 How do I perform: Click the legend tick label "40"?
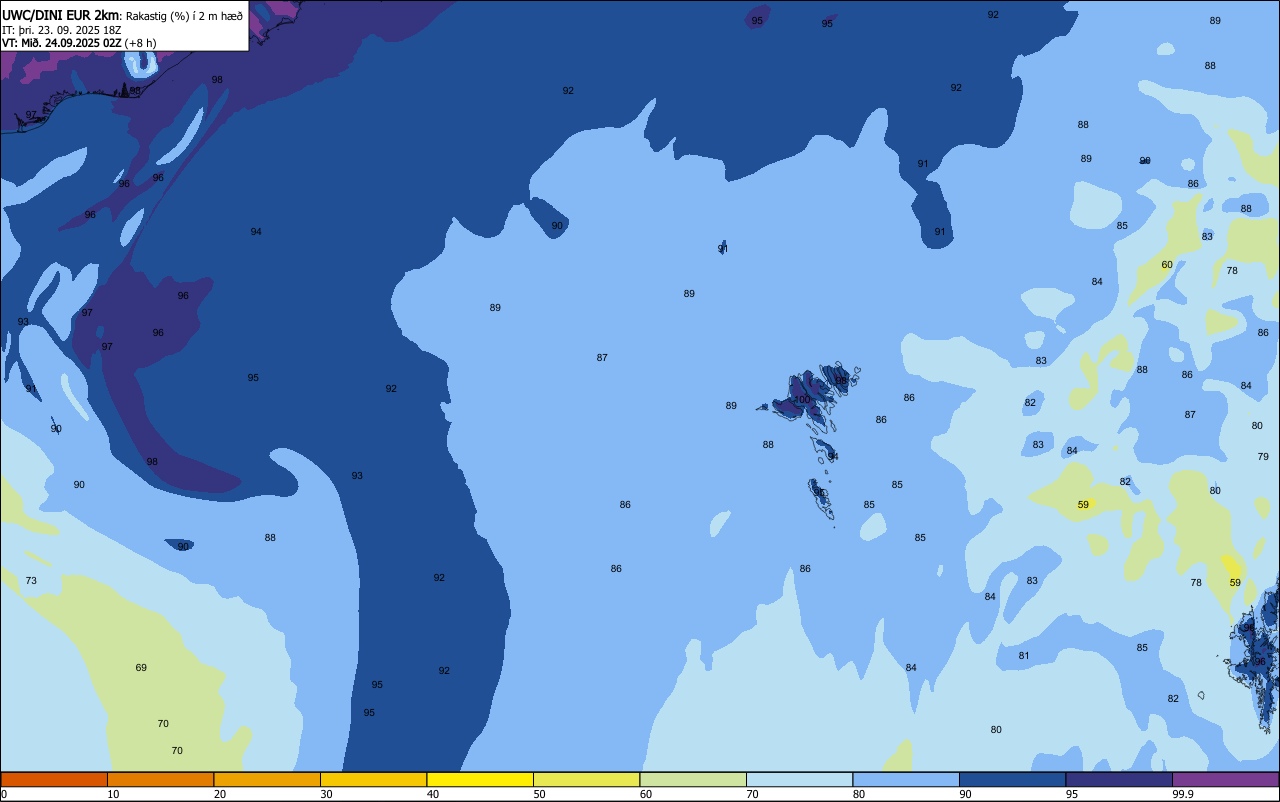pyautogui.click(x=433, y=794)
